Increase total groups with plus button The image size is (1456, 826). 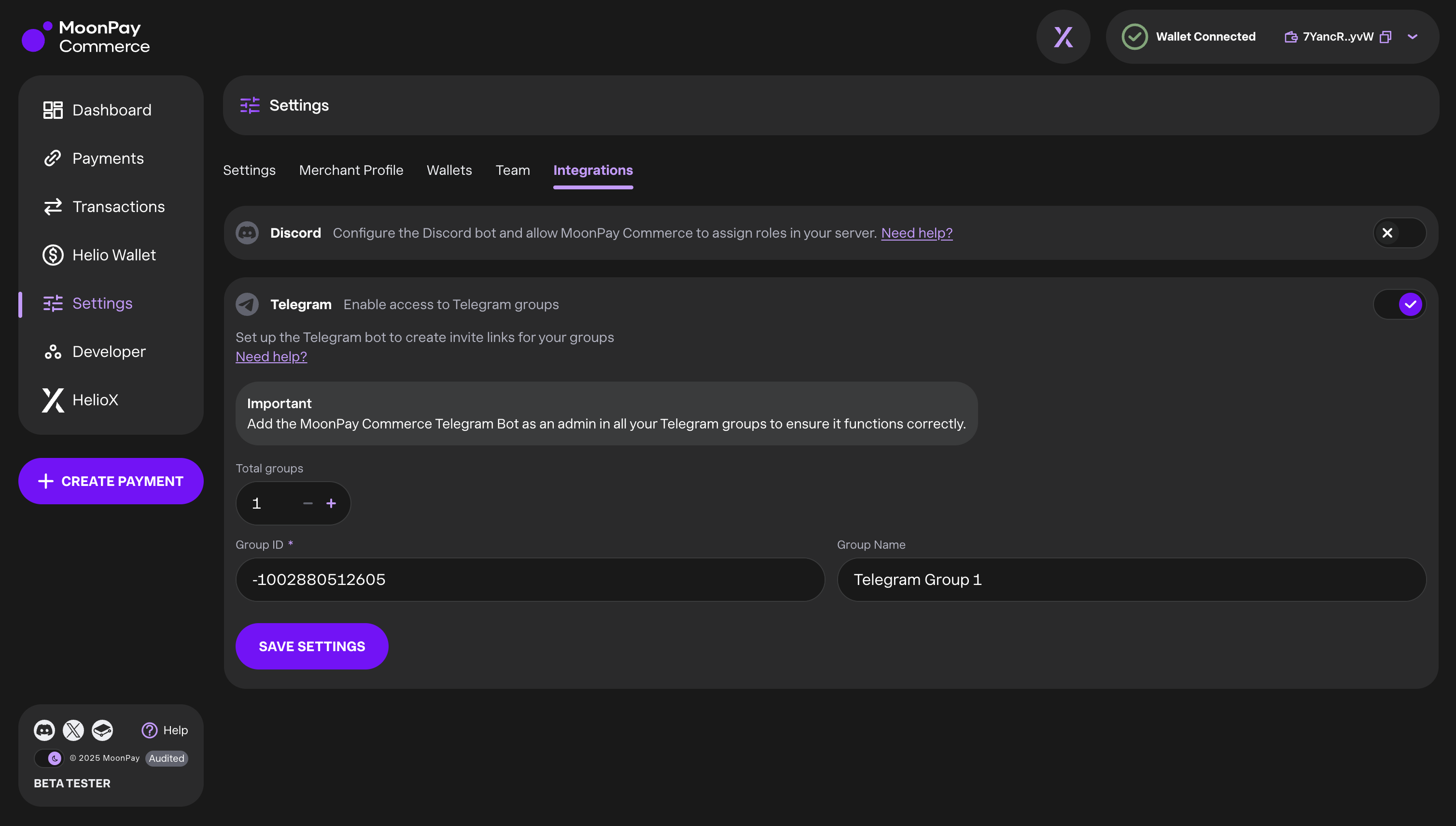coord(331,503)
